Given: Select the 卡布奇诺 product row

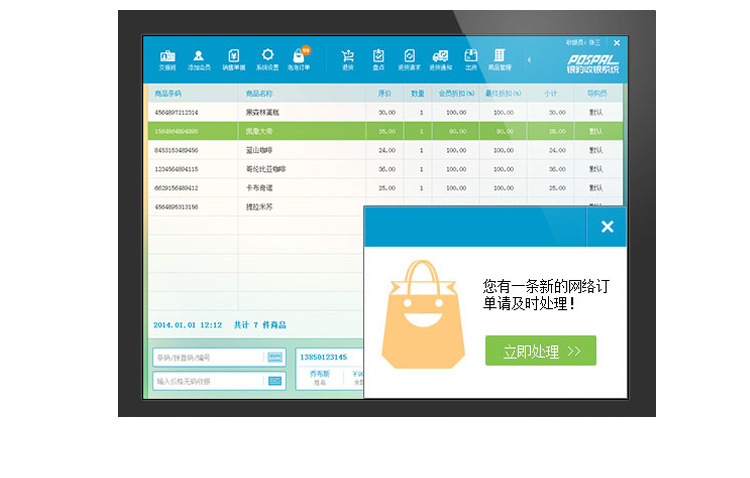Looking at the screenshot, I should [x=385, y=188].
